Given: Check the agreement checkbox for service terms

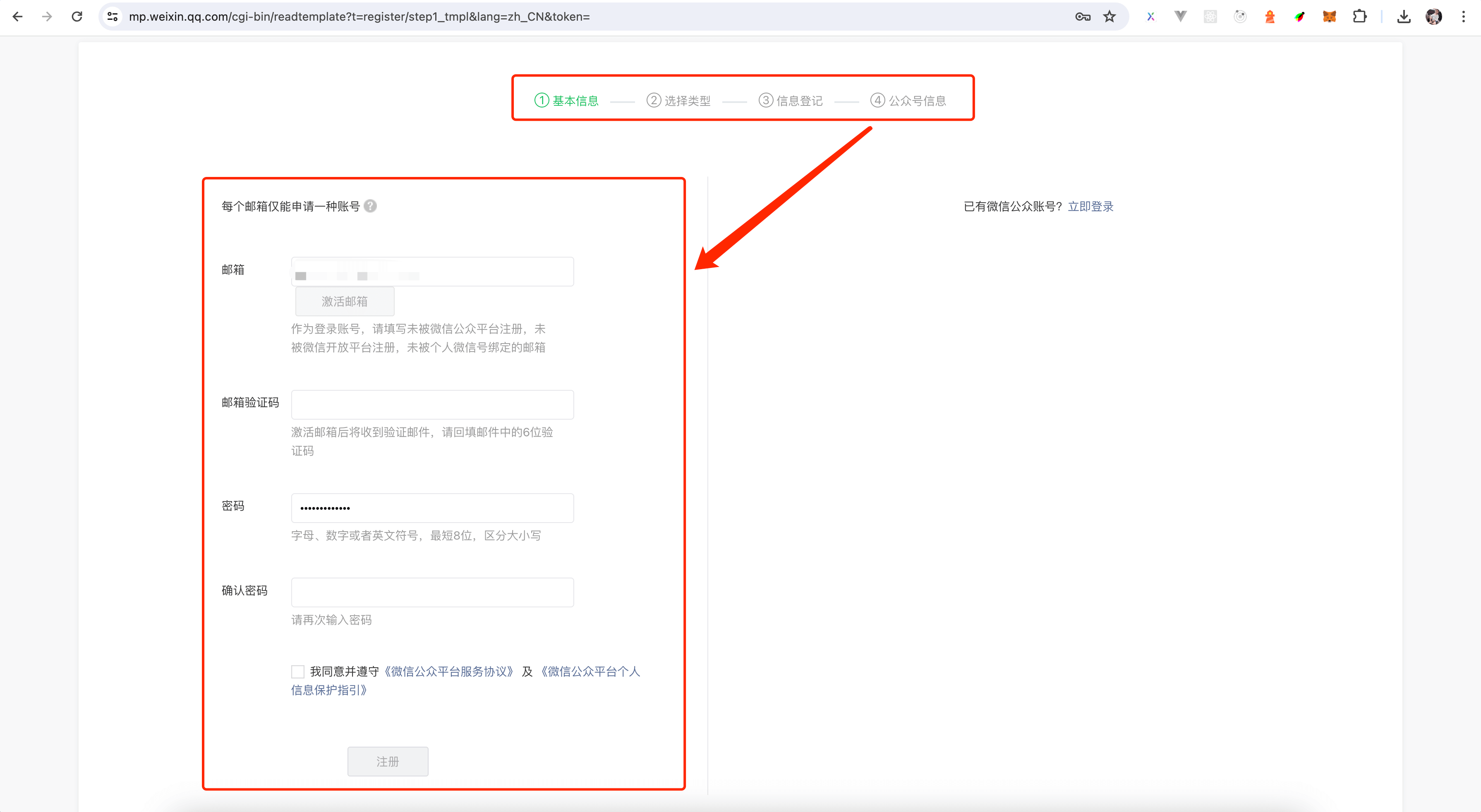Looking at the screenshot, I should [x=298, y=671].
